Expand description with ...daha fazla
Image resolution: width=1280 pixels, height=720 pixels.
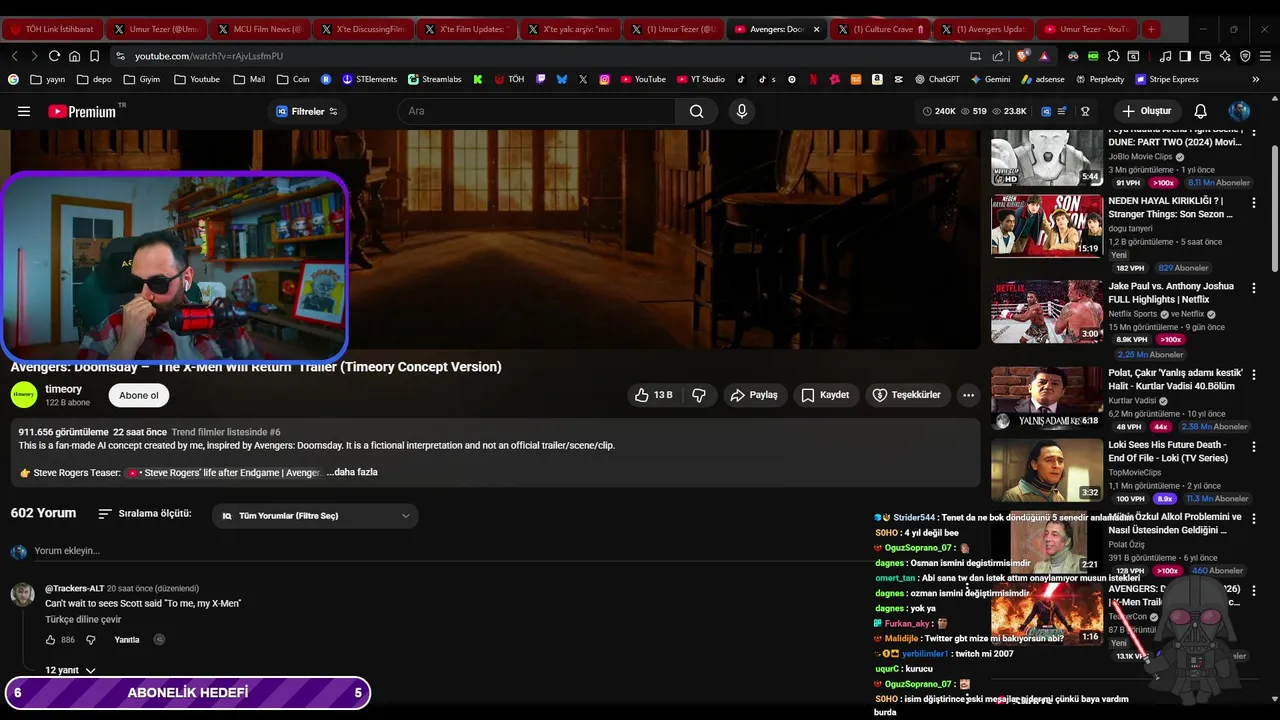352,472
